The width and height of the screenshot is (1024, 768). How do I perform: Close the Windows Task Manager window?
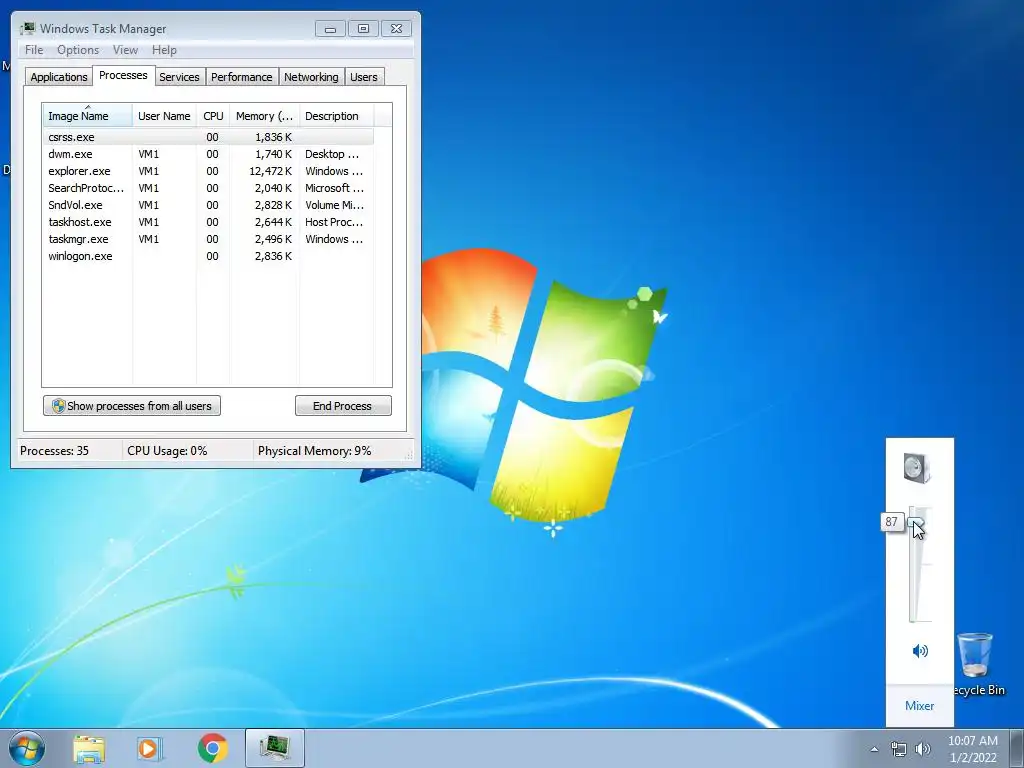396,29
